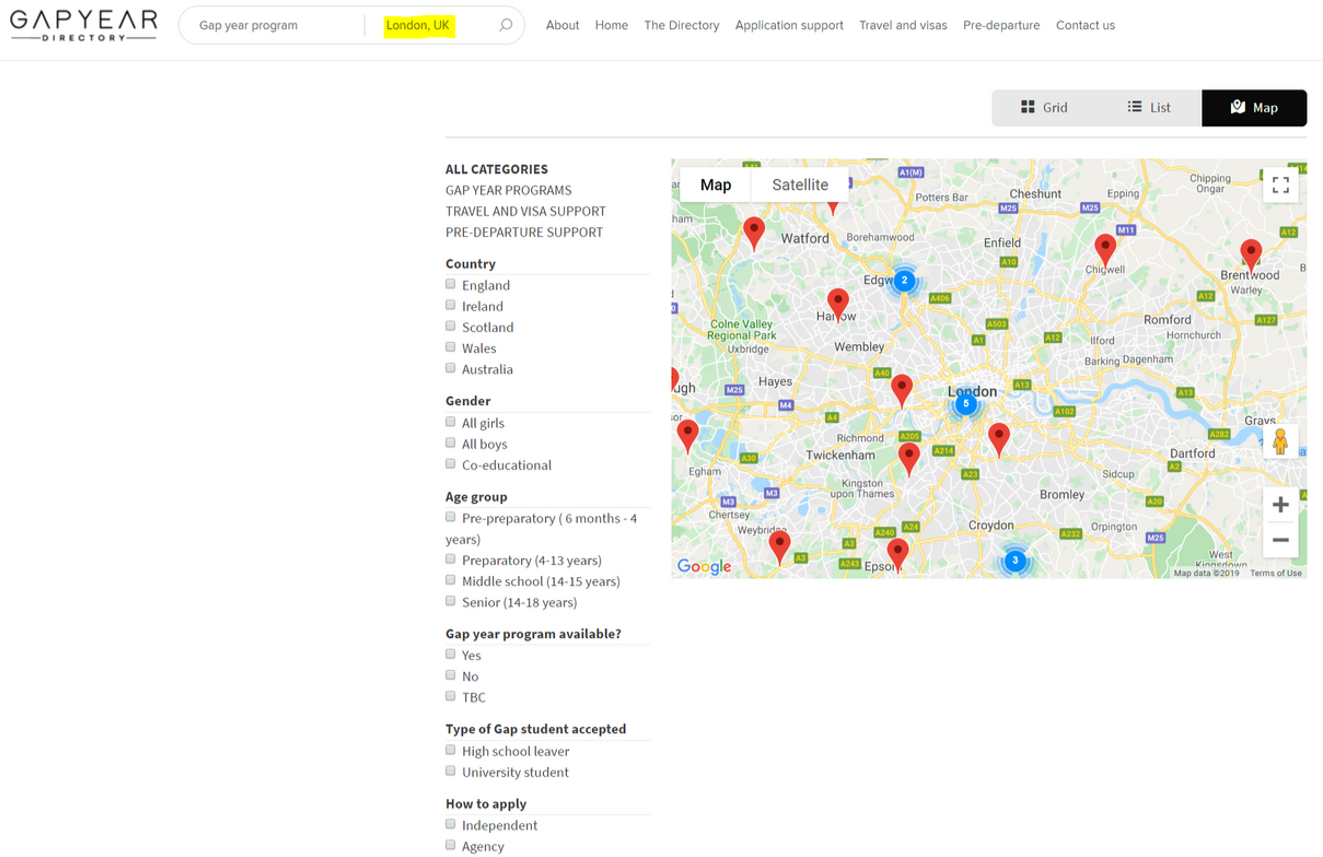Open Contact us page
This screenshot has height=857, width=1323.
coord(1085,26)
